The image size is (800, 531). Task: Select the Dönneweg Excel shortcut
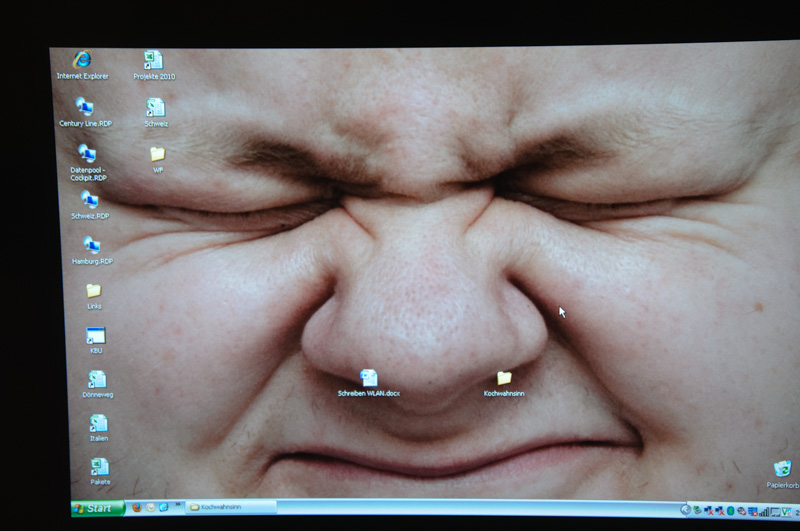[x=97, y=380]
